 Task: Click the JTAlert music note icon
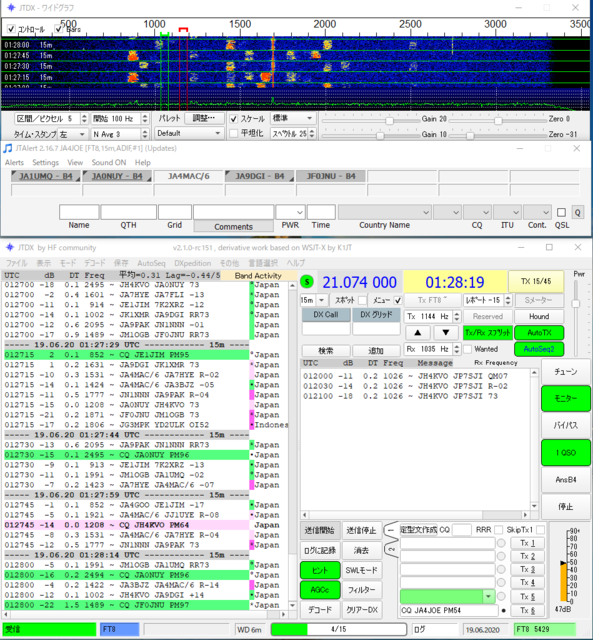tap(8, 148)
